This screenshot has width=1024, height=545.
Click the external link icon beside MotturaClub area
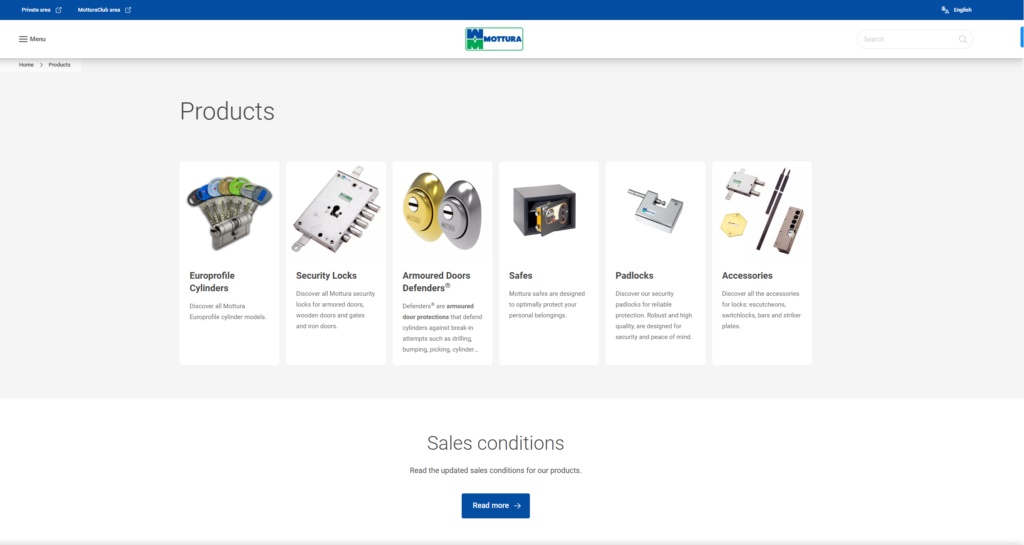coord(128,10)
